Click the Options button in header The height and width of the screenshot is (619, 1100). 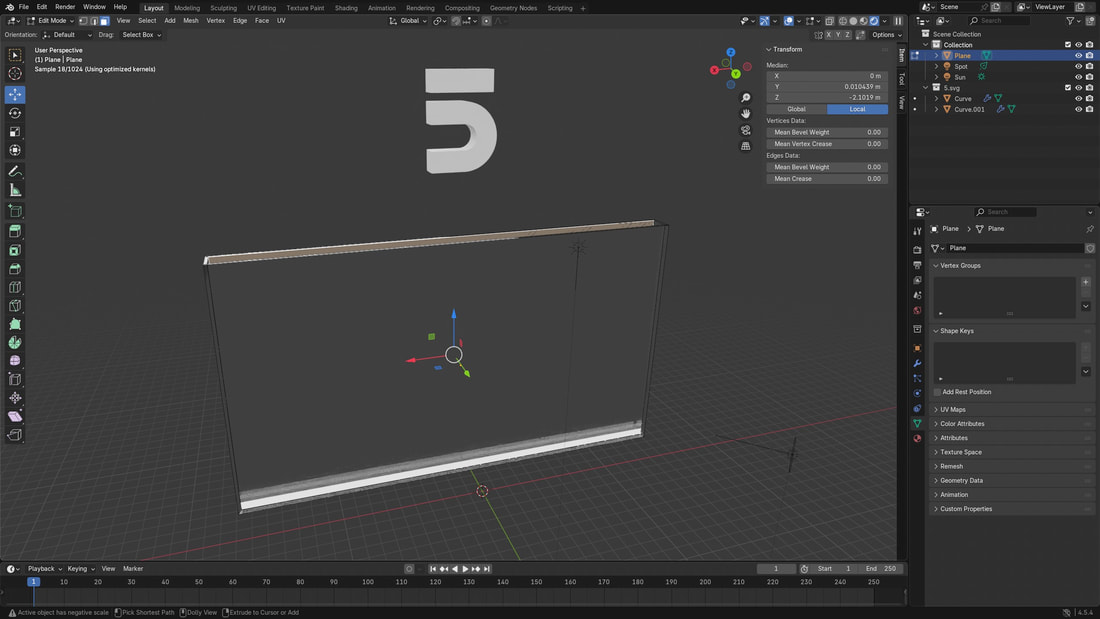[x=883, y=35]
